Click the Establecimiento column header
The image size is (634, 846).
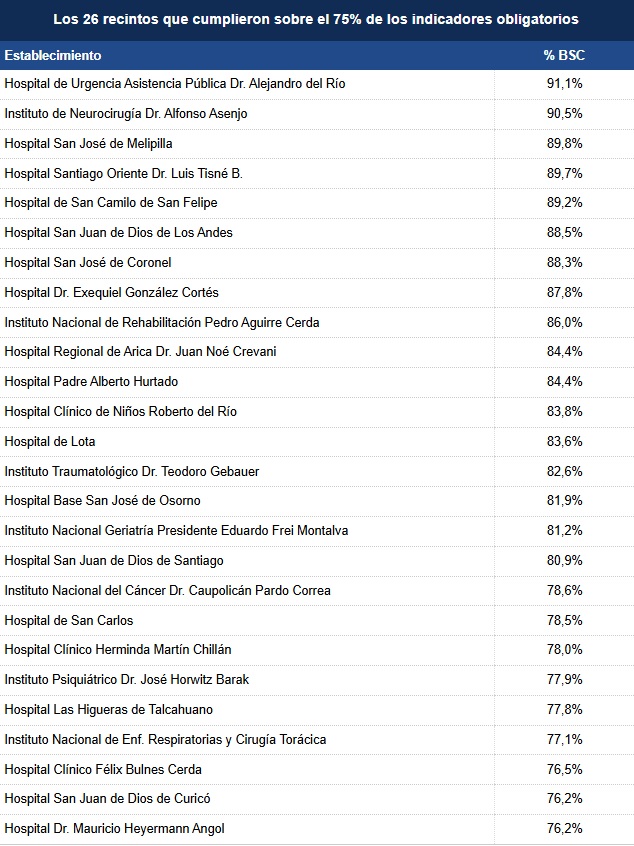pos(53,56)
